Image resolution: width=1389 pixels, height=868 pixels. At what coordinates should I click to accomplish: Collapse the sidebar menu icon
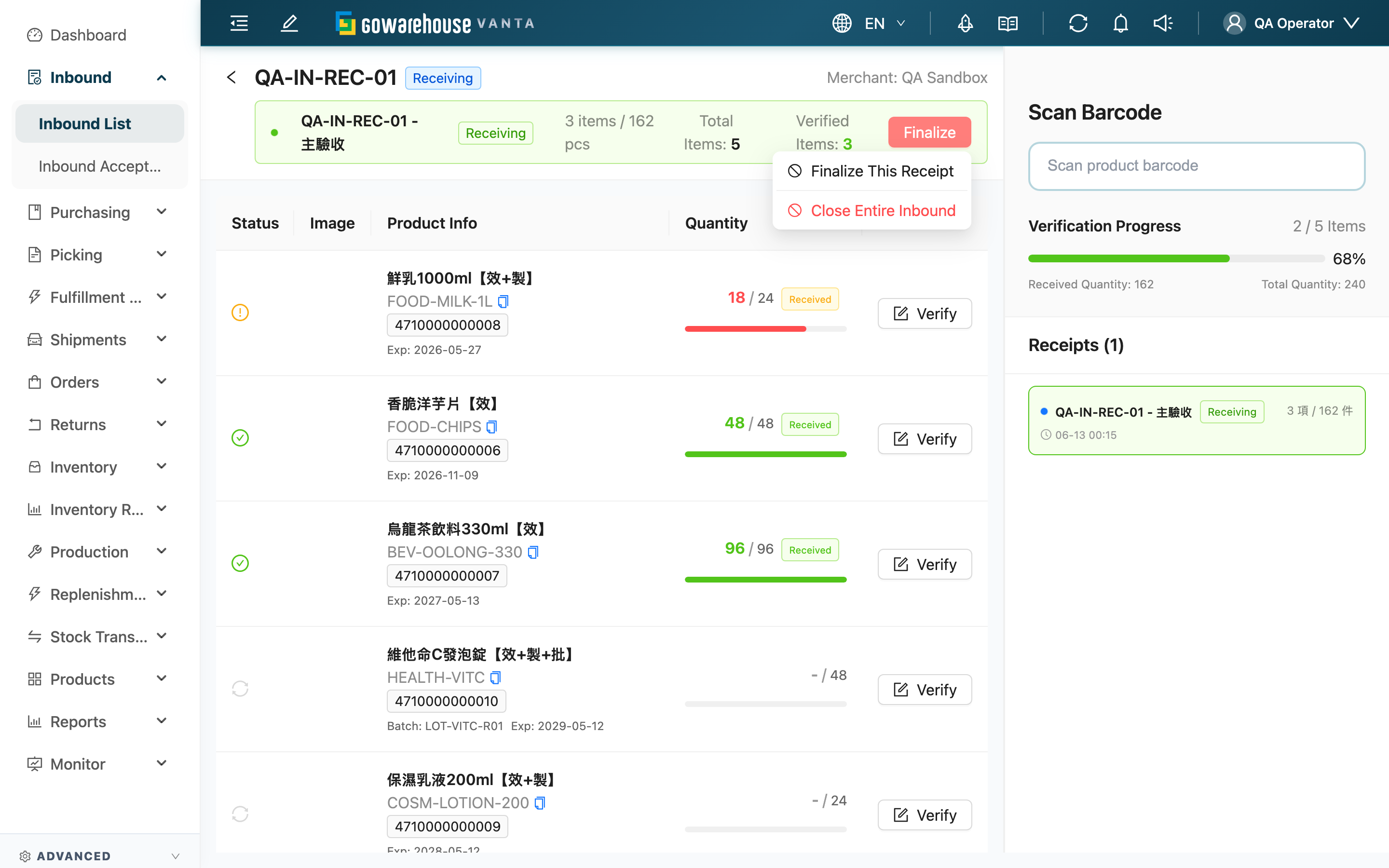pos(239,24)
